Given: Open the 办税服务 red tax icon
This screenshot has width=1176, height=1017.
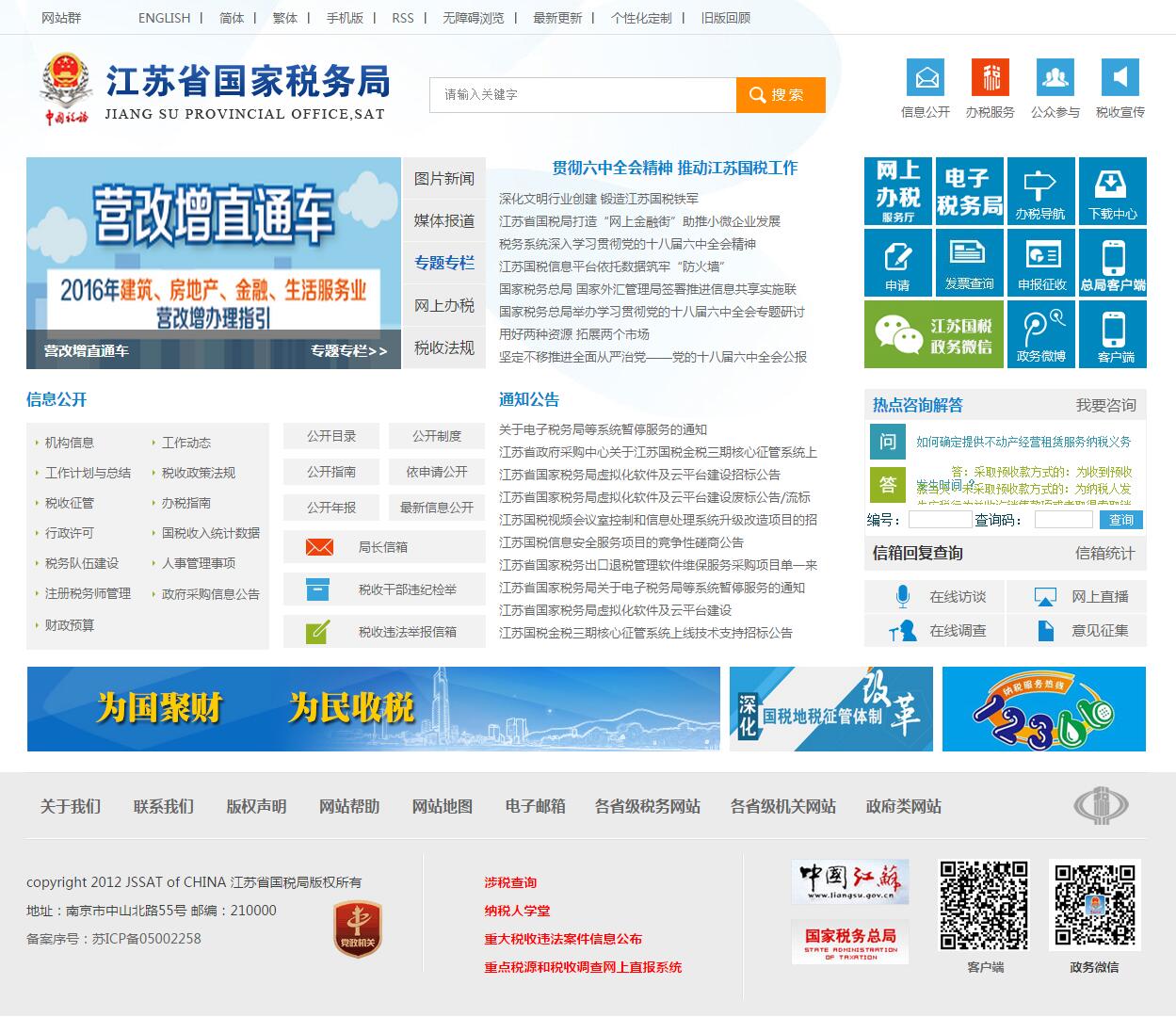Looking at the screenshot, I should [990, 77].
